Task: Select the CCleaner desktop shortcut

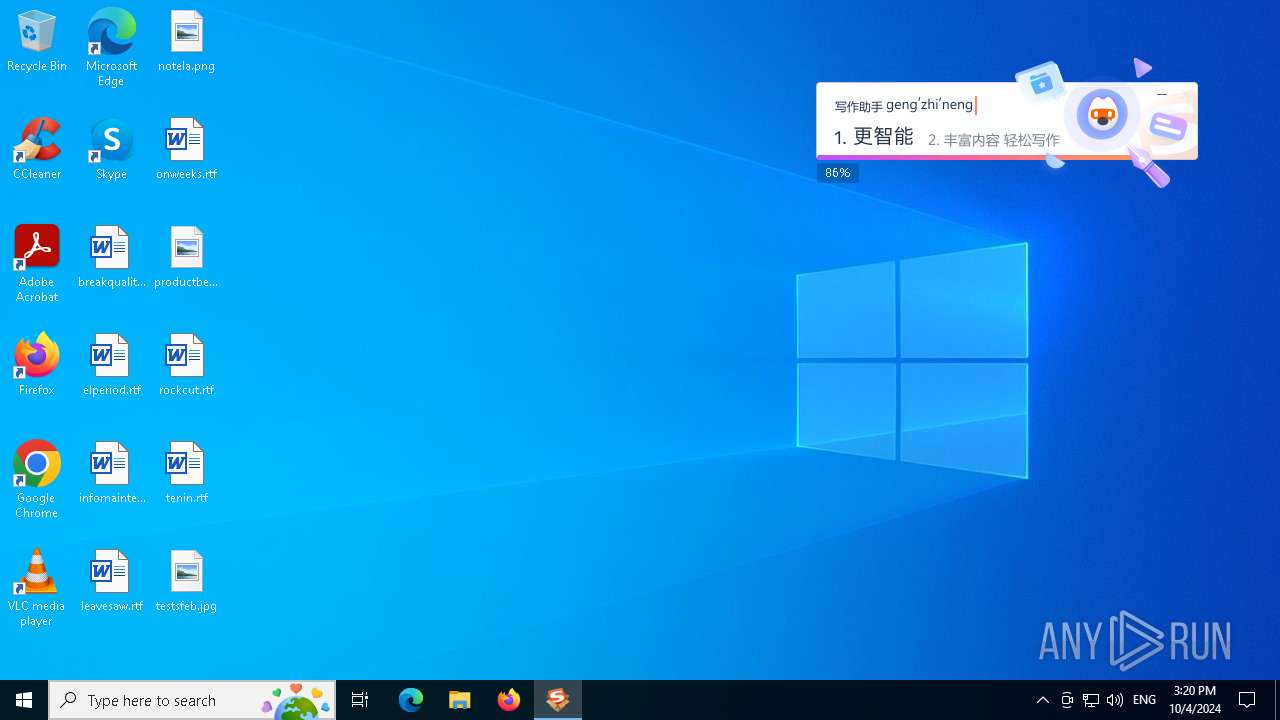Action: point(37,150)
